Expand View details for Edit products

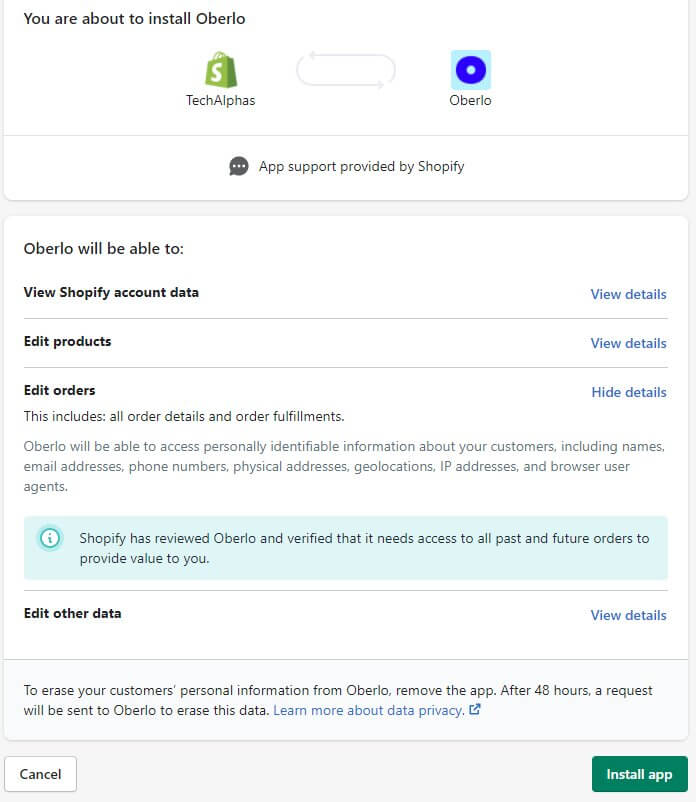(x=628, y=343)
